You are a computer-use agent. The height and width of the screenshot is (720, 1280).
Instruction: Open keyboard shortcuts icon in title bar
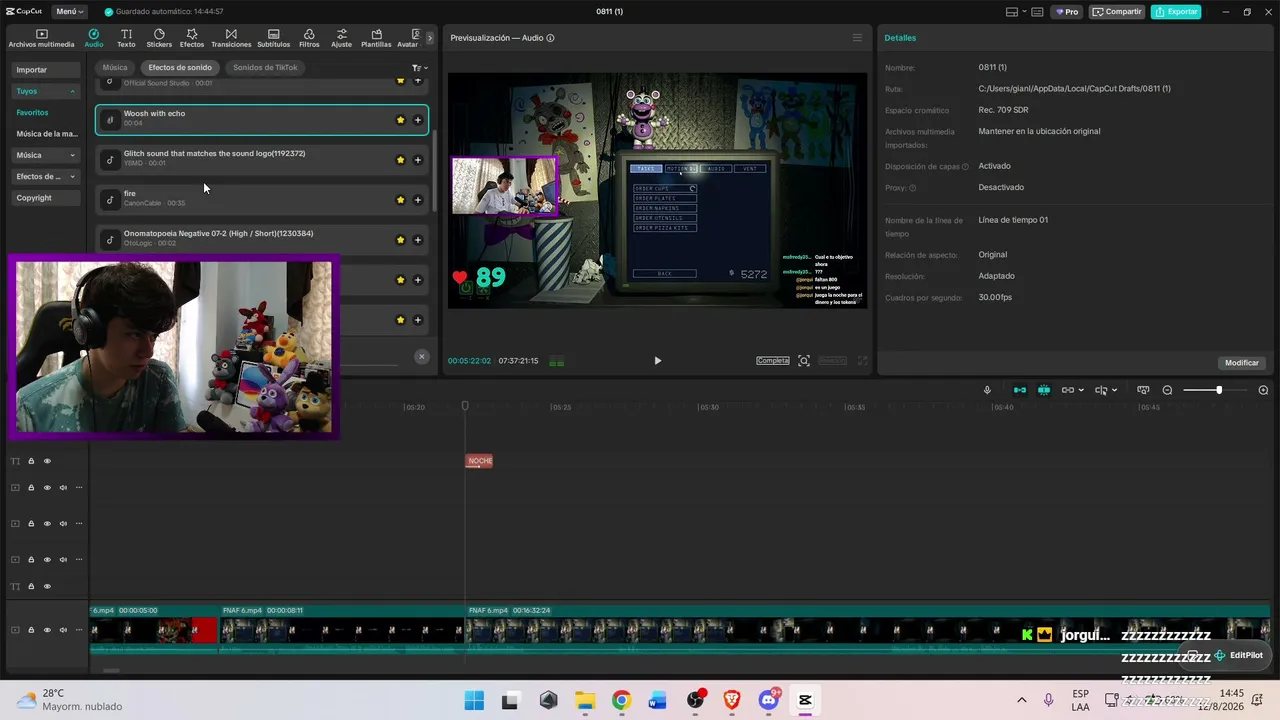click(1037, 12)
